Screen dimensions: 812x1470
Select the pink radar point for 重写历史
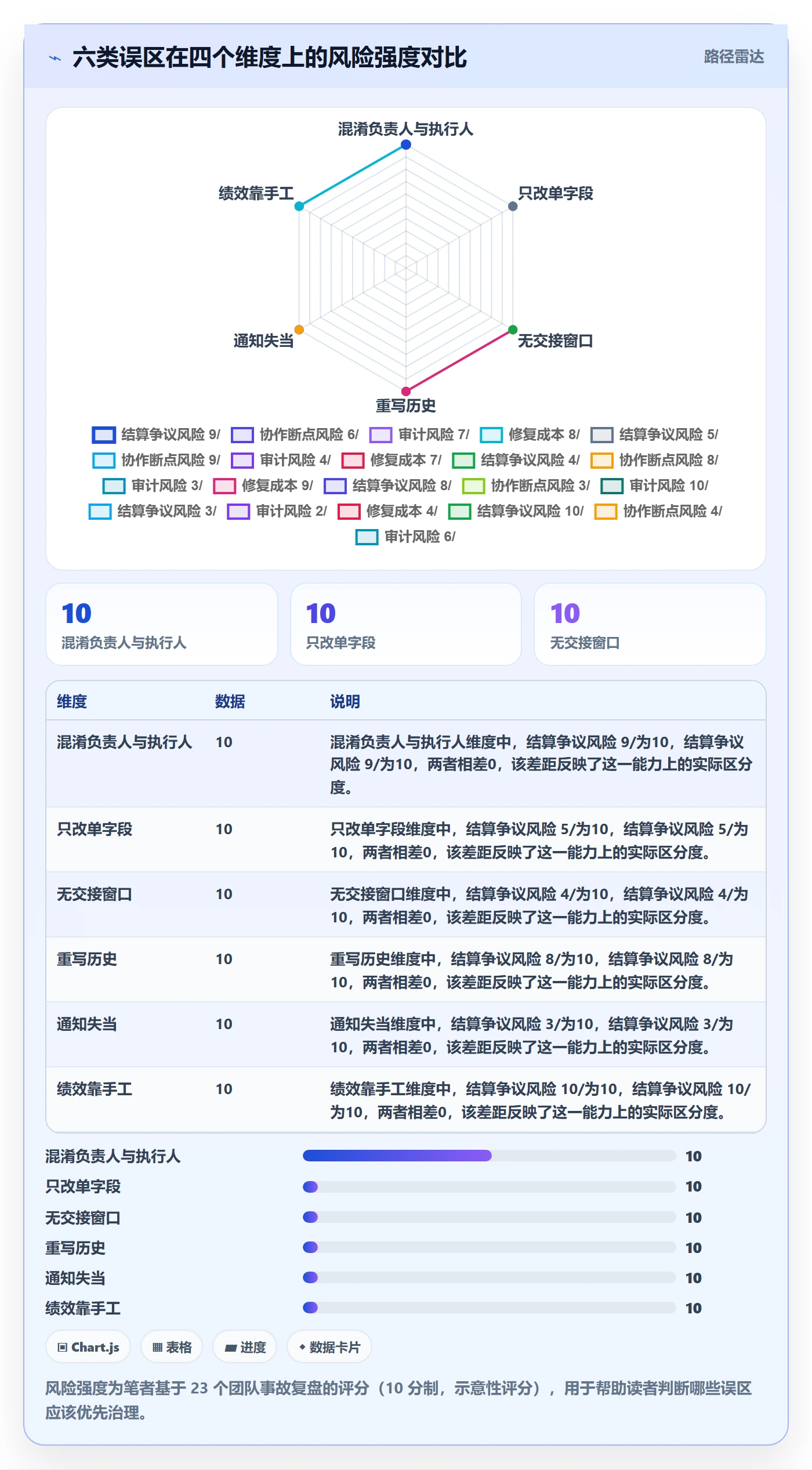click(x=406, y=392)
